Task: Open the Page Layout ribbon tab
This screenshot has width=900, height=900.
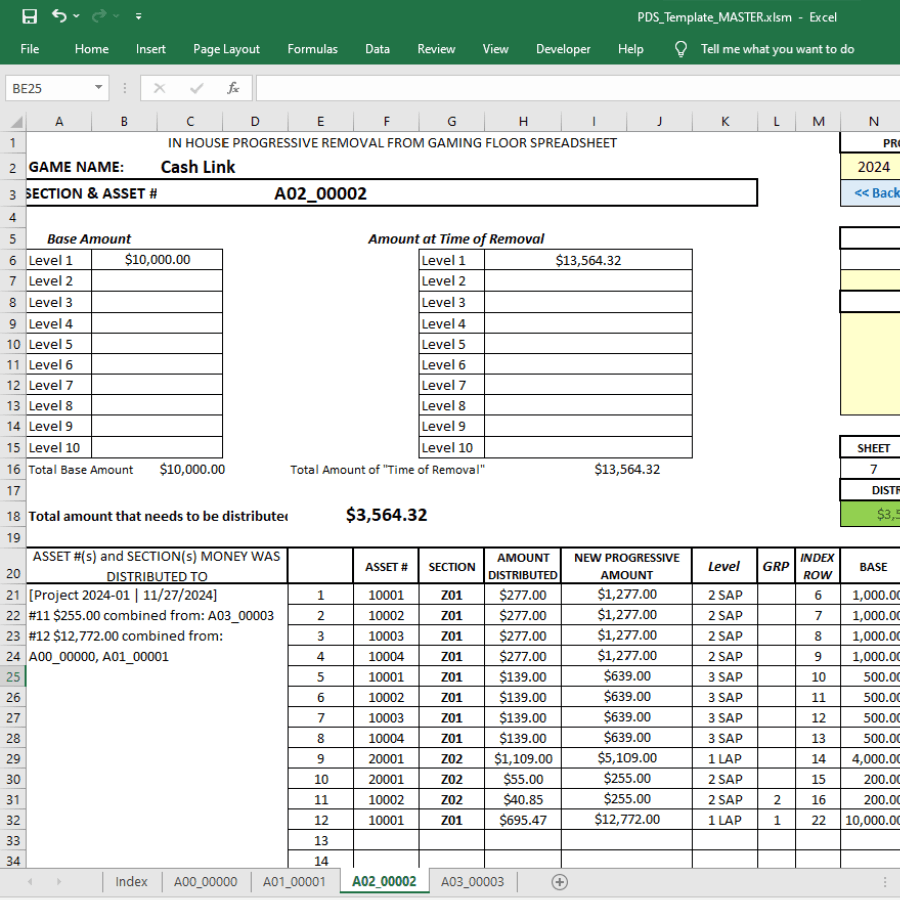Action: click(x=227, y=49)
